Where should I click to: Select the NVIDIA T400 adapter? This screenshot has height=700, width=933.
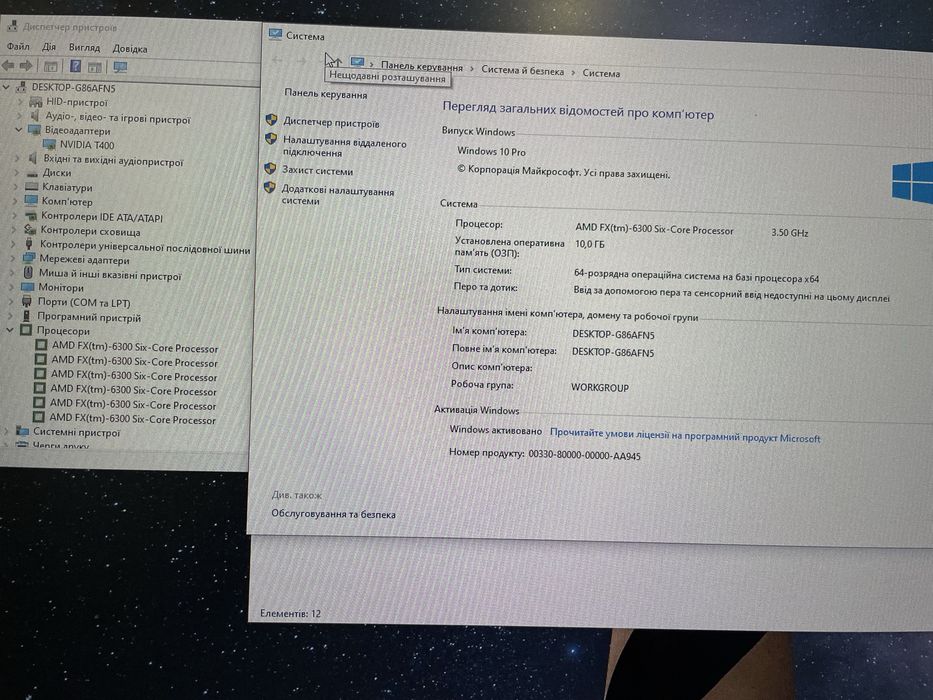click(x=87, y=145)
